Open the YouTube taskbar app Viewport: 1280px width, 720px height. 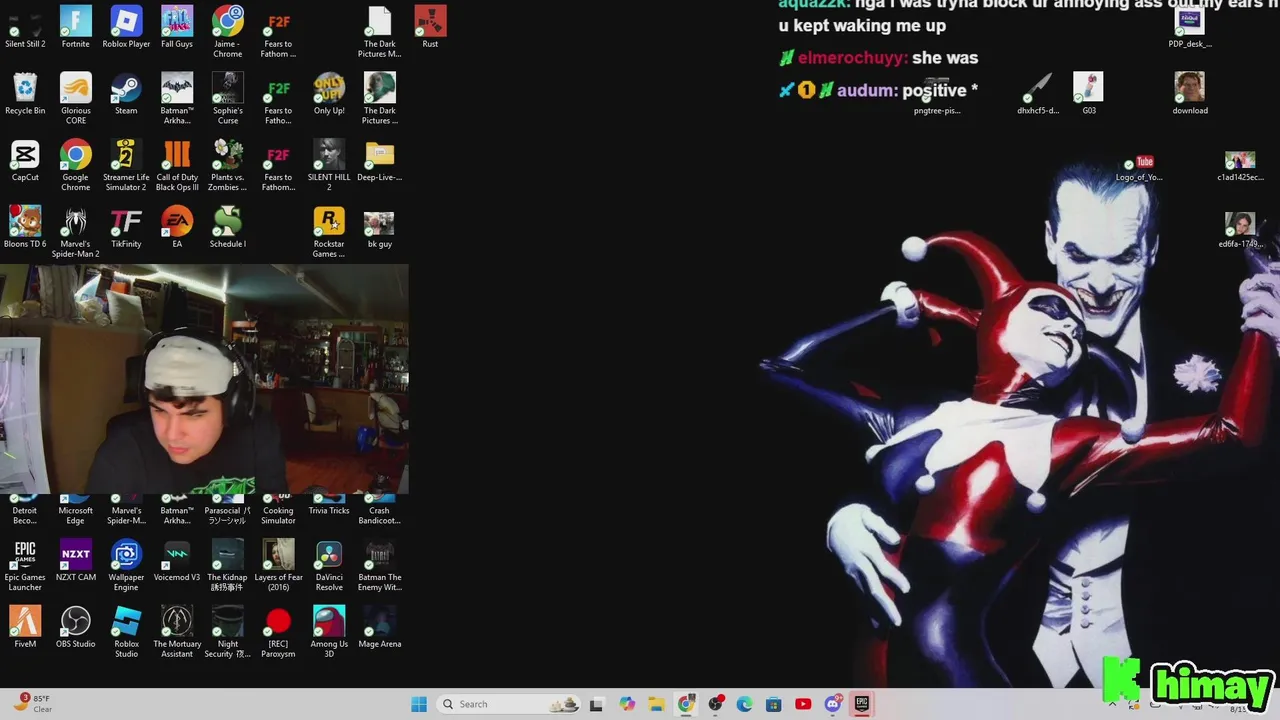tap(803, 704)
